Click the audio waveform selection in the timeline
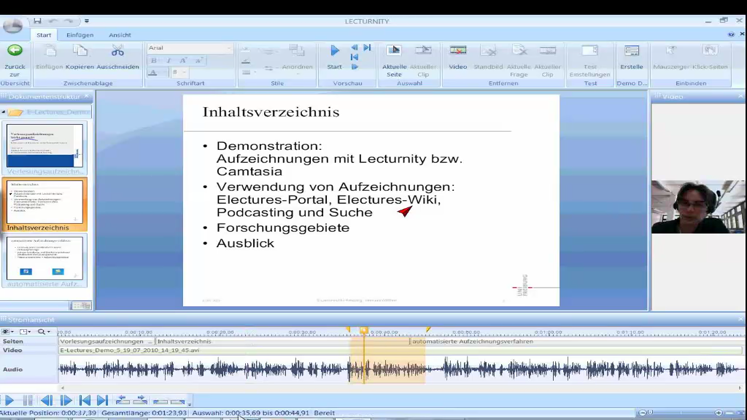Viewport: 747px width, 420px height. click(387, 369)
